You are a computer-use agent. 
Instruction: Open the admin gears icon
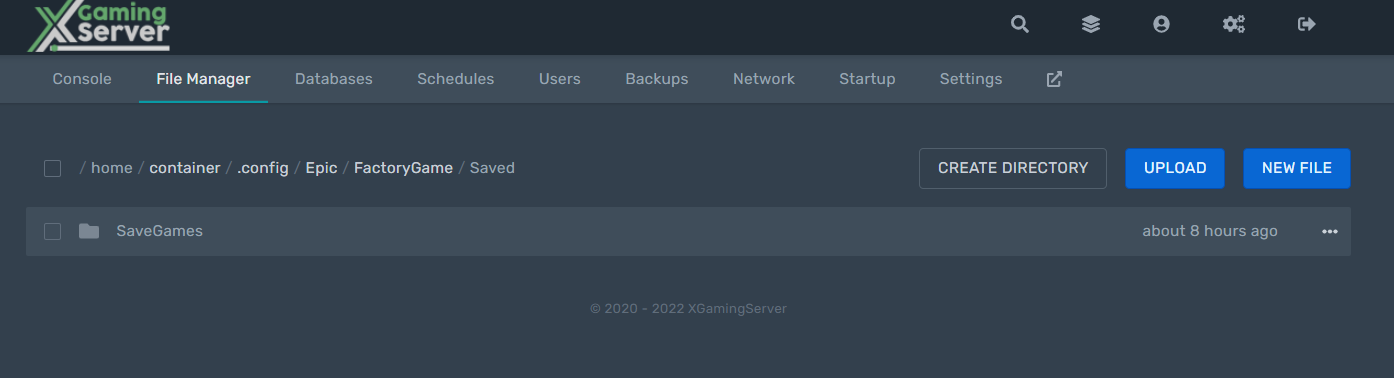[x=1234, y=24]
